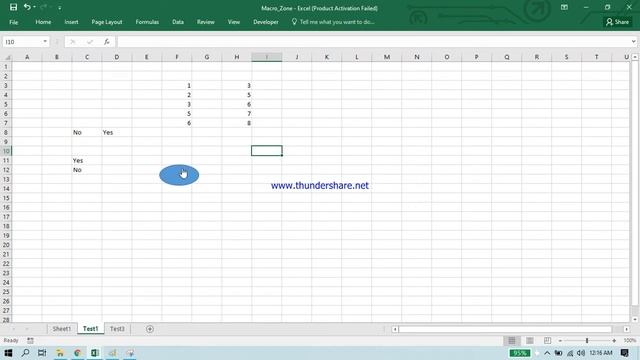Viewport: 640px width, 360px height.
Task: Open the Customize Quick Access Toolbar dropdown
Action: [x=60, y=8]
